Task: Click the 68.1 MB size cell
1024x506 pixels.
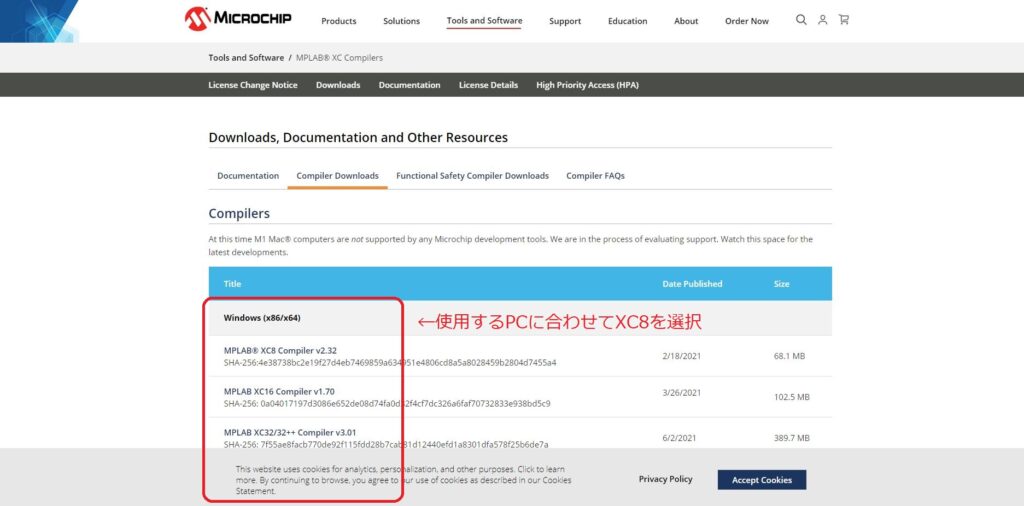Action: pyautogui.click(x=790, y=356)
